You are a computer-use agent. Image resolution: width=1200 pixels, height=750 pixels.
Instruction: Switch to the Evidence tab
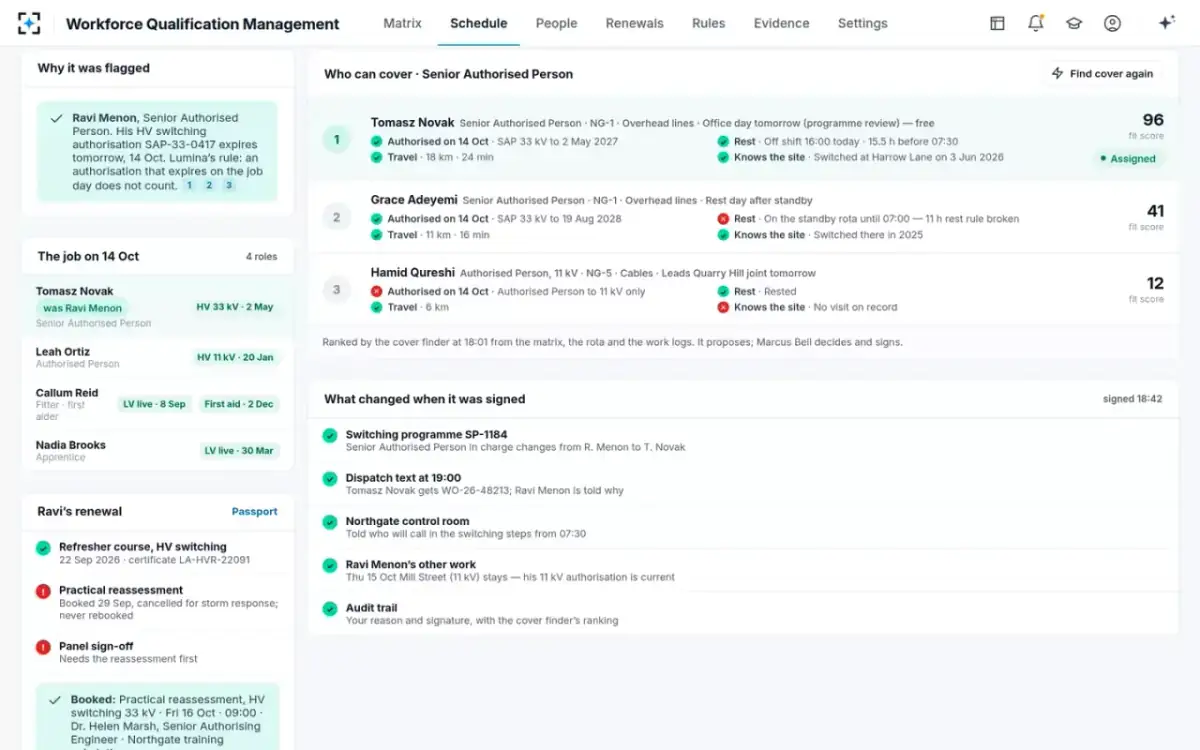[781, 23]
